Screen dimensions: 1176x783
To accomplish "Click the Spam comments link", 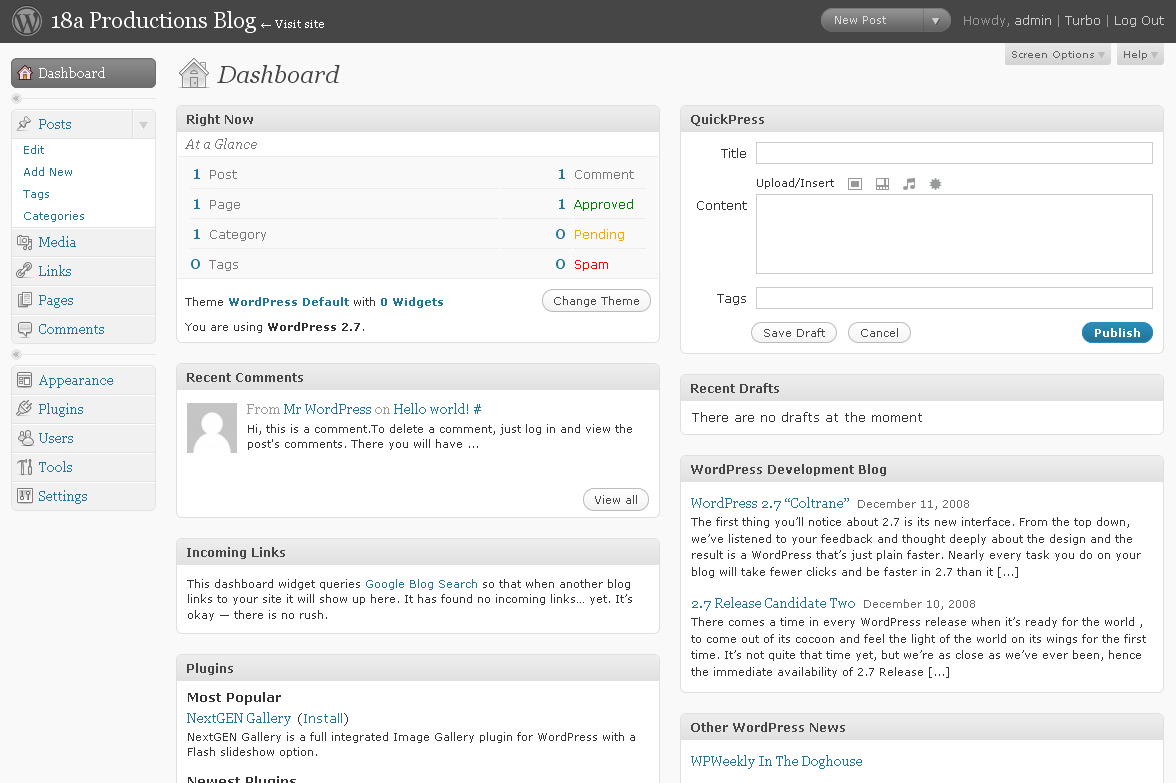I will pos(591,264).
